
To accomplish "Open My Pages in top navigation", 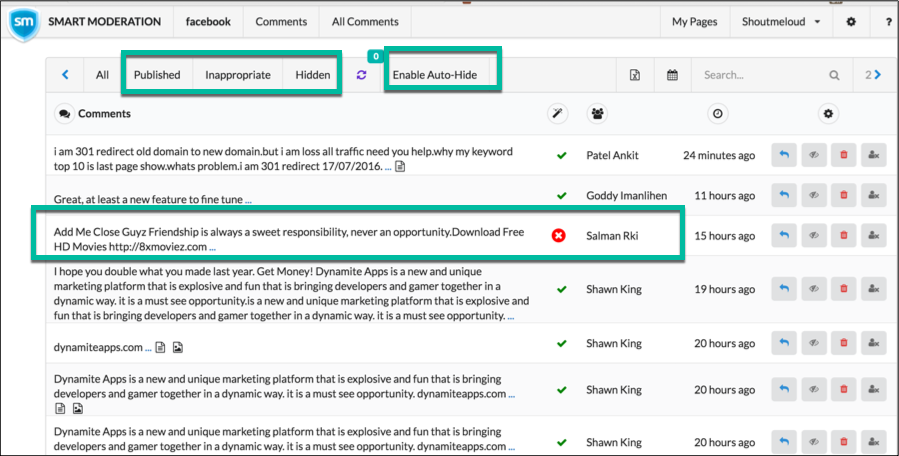I will click(x=694, y=22).
